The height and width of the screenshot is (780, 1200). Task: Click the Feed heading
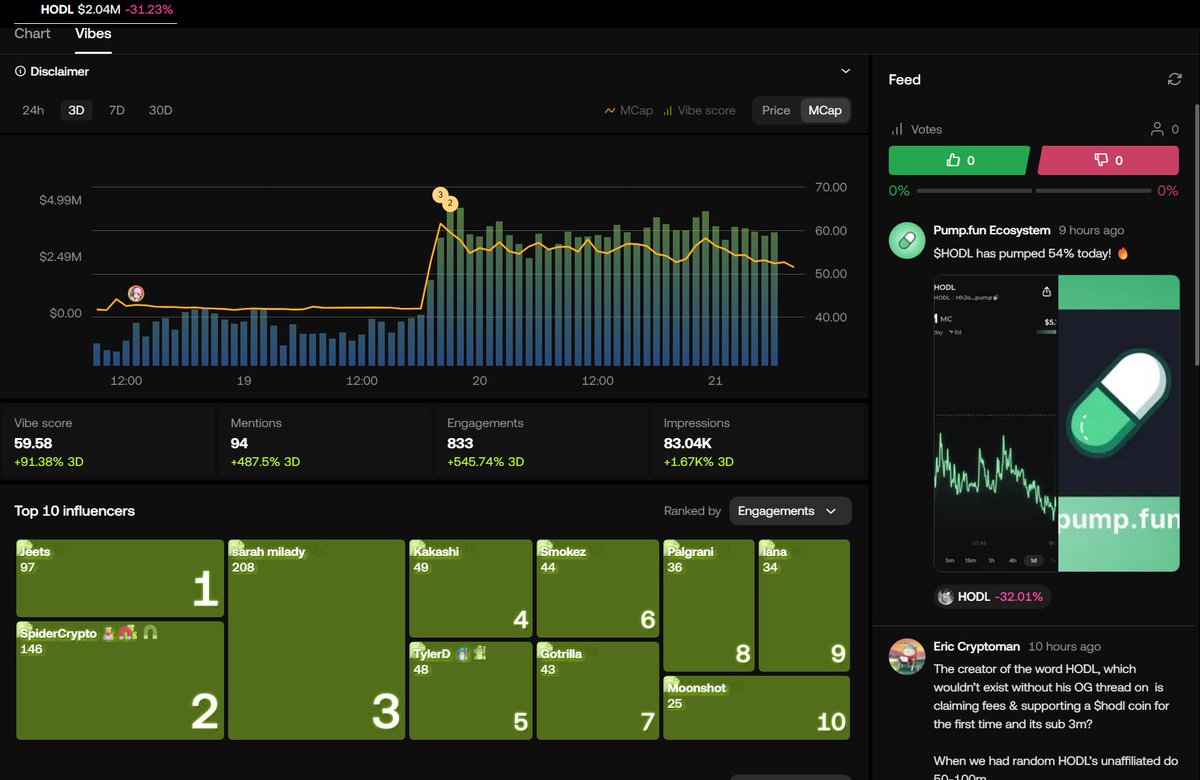click(x=905, y=80)
